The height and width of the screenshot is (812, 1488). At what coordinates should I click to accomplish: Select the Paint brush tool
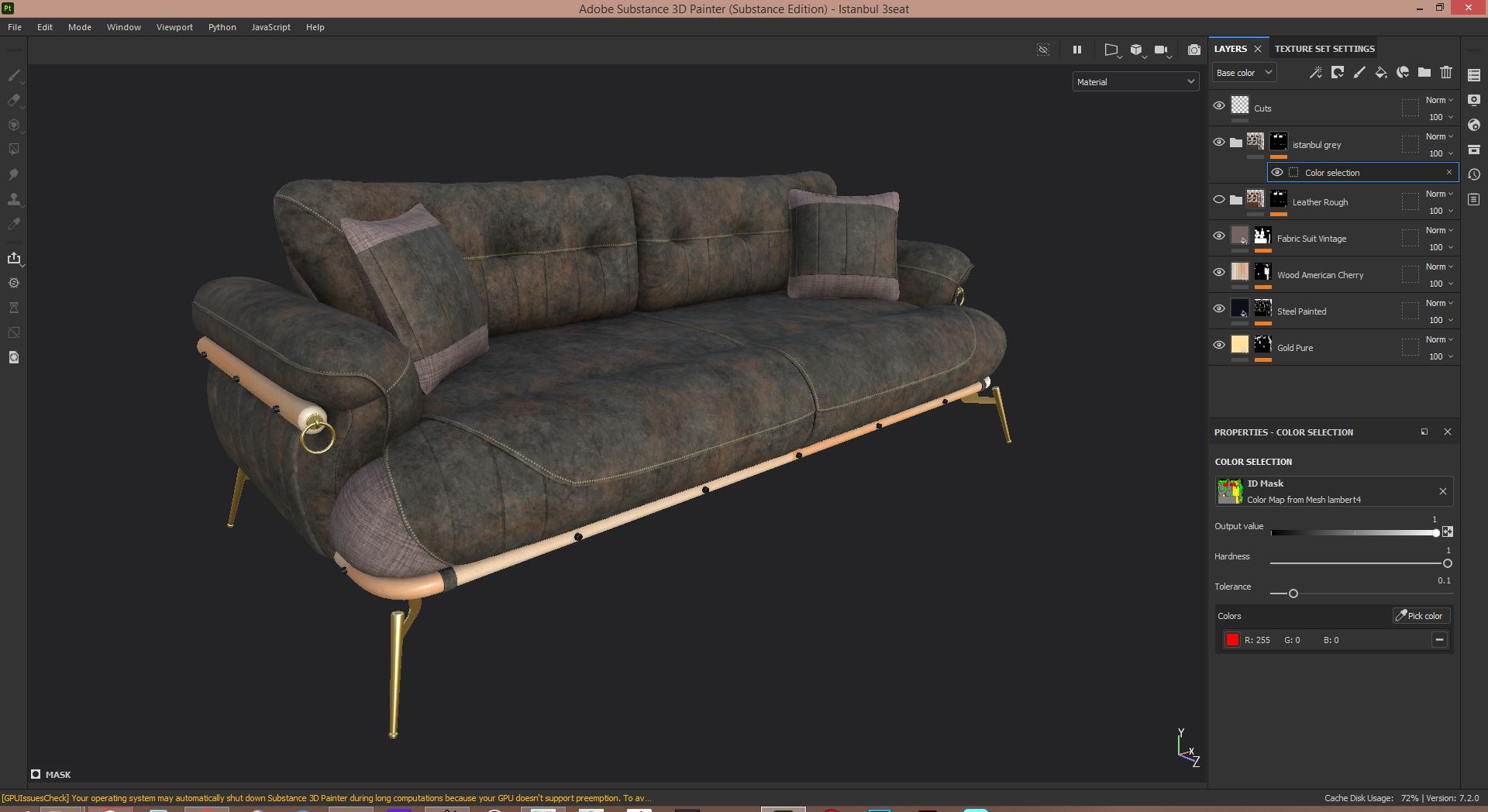coord(14,75)
